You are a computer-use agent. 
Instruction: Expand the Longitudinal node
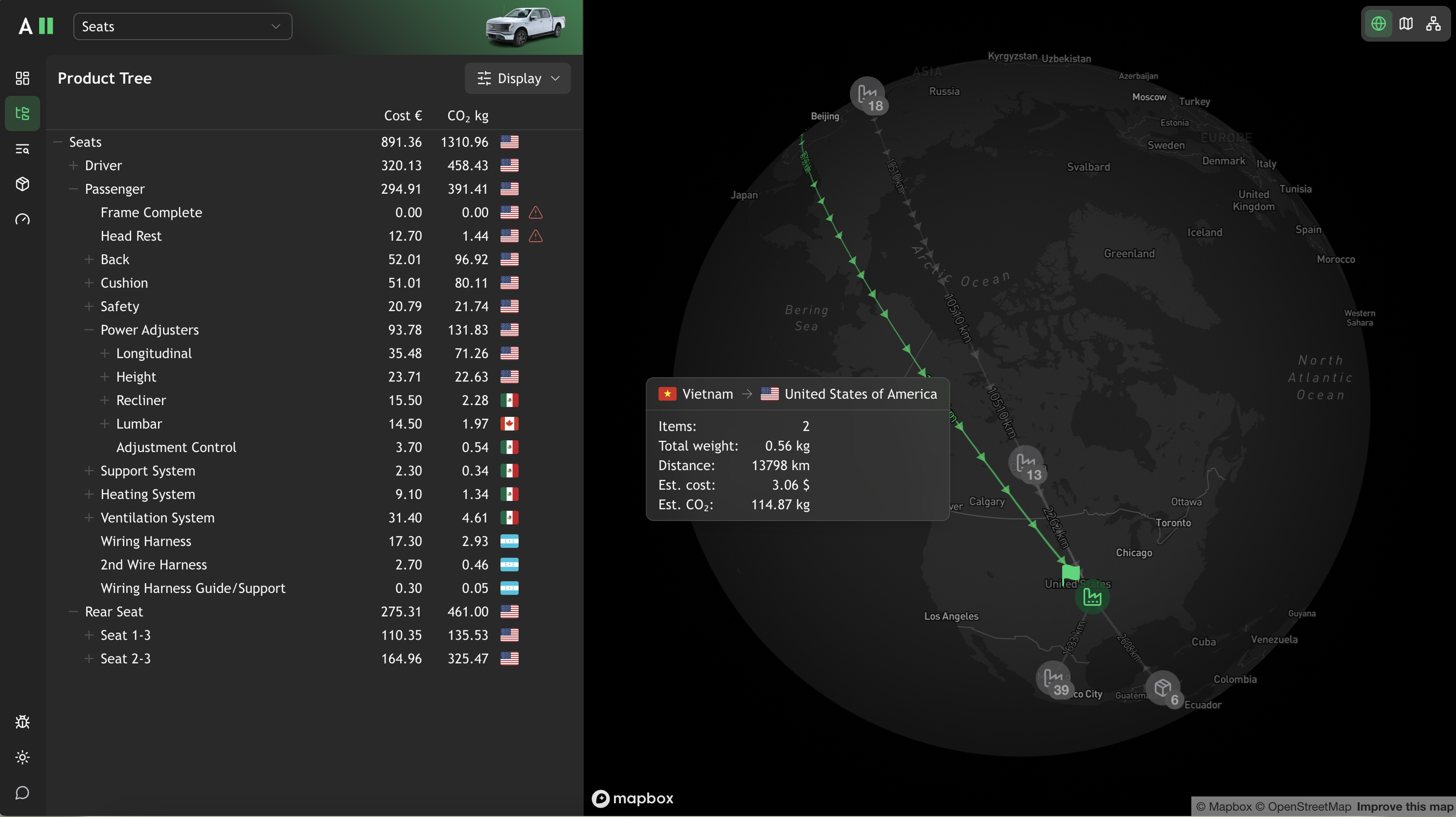[105, 353]
